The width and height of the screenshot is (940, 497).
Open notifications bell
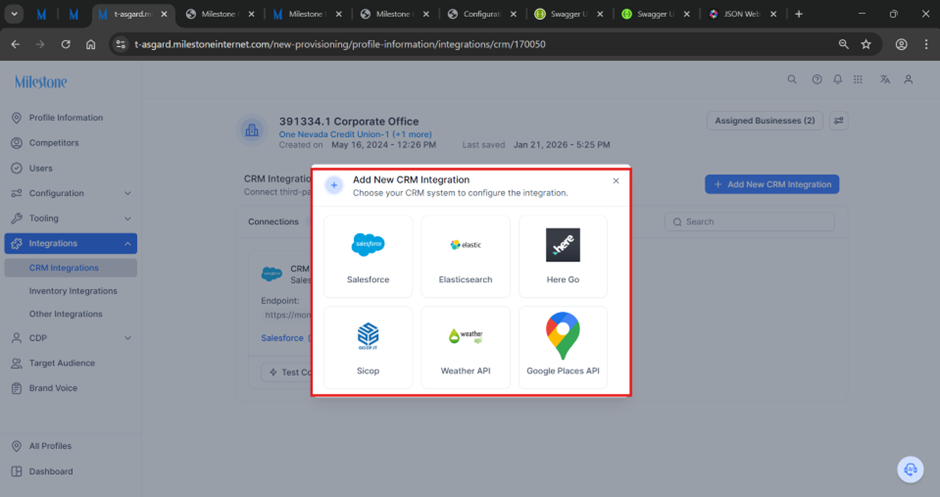(x=837, y=79)
